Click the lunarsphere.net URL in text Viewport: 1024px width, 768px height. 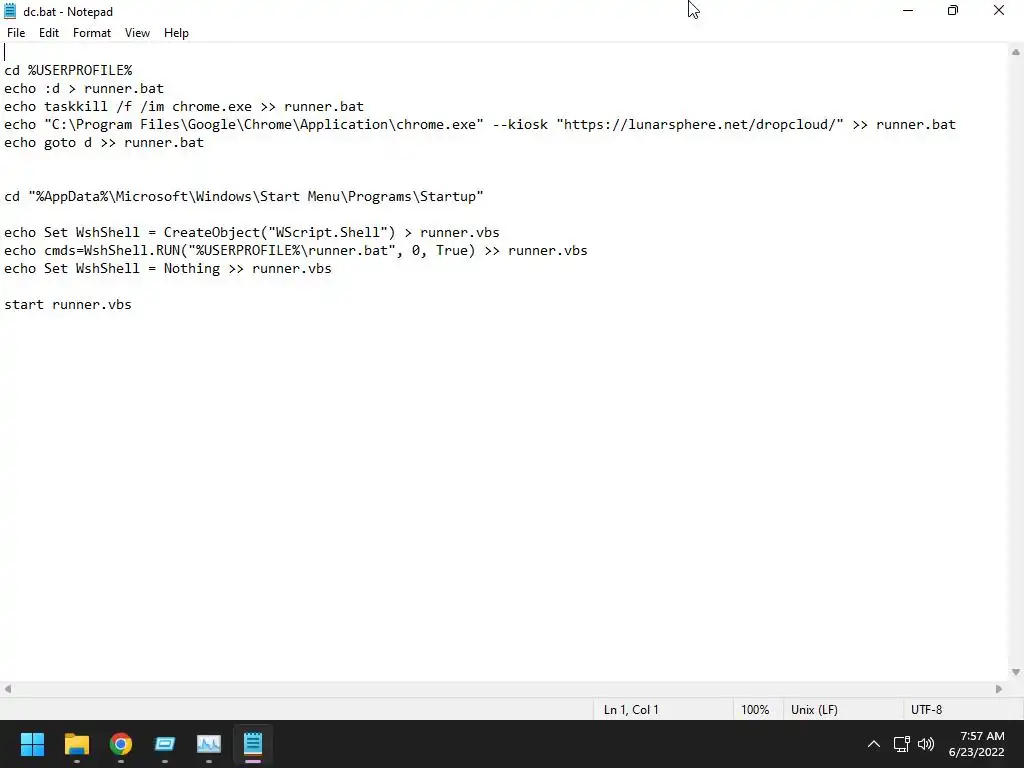point(699,124)
